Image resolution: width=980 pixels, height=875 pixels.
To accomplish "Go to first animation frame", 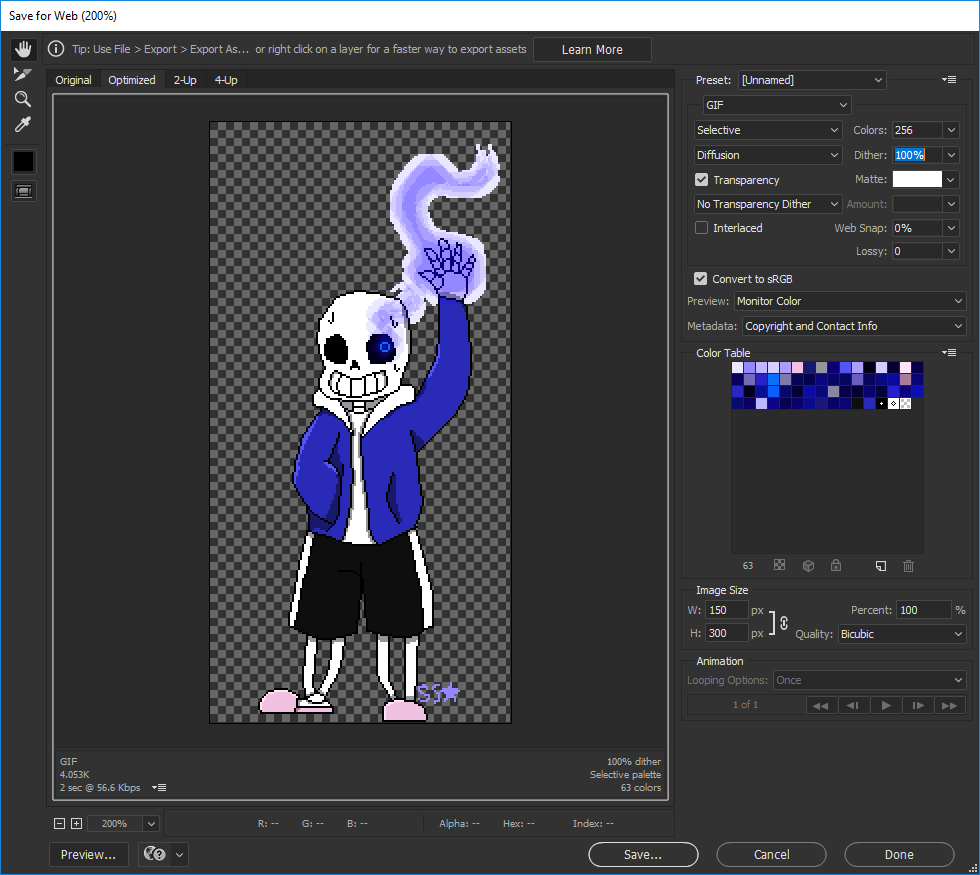I will click(x=821, y=705).
